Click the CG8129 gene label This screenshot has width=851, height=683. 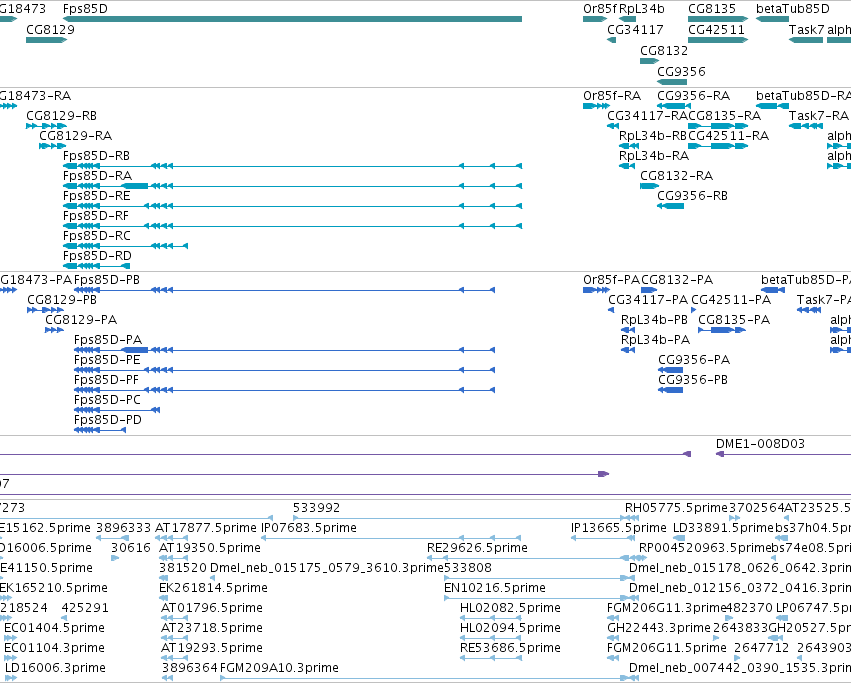[50, 30]
